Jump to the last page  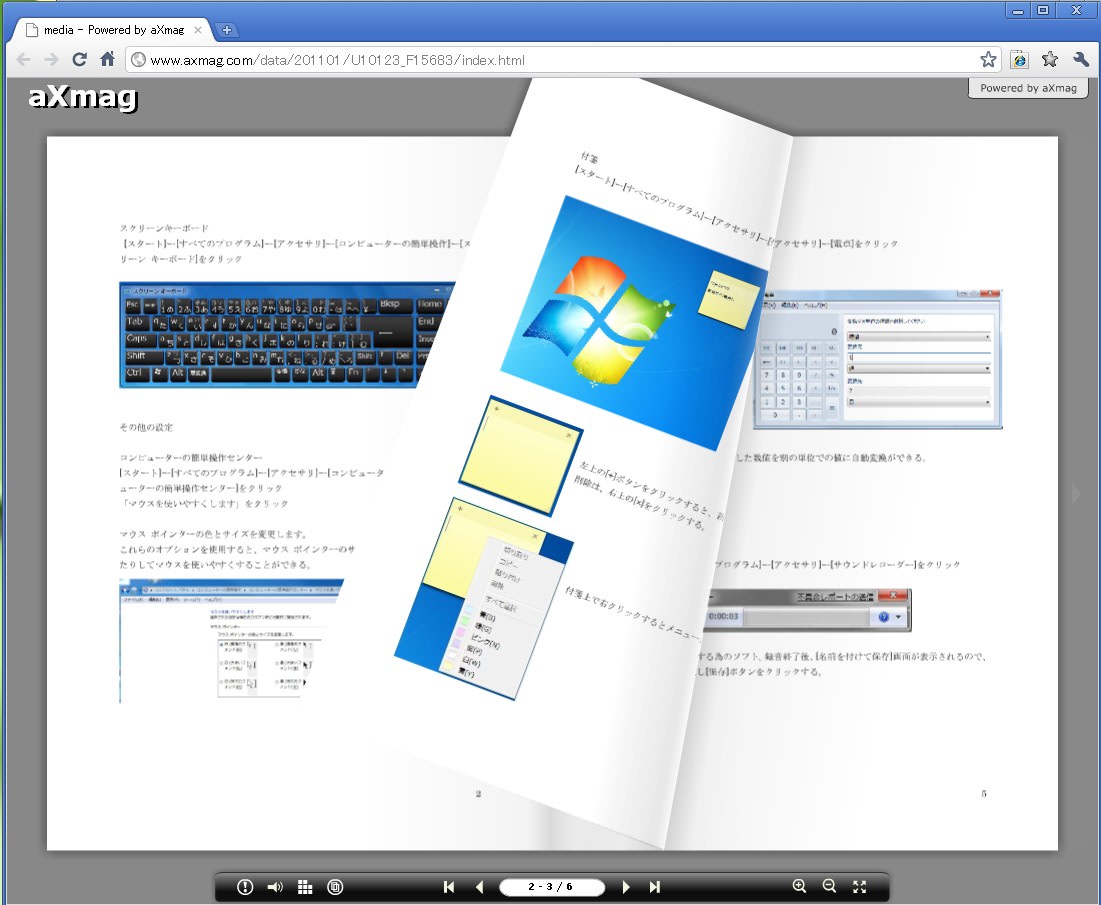pos(655,887)
